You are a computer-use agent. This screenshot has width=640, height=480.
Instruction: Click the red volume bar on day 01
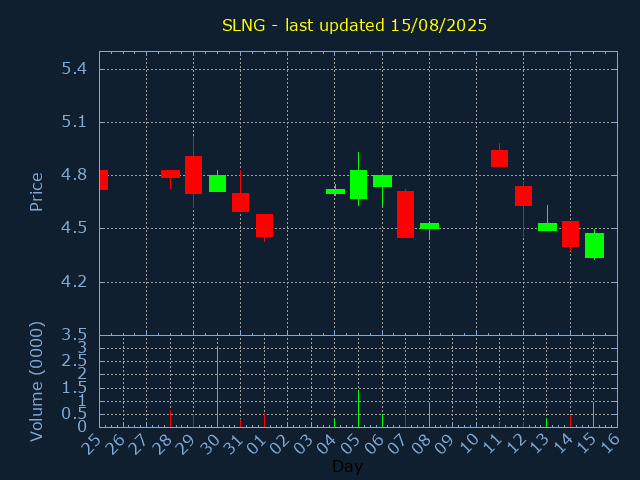point(264,420)
